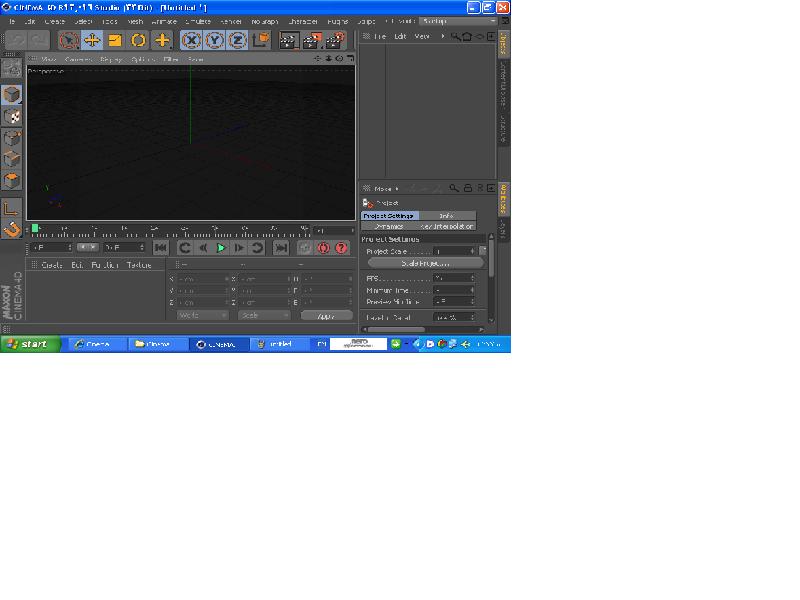Click the Object Manager eye icon
Viewport: 800px width, 600px height.
coord(480,36)
